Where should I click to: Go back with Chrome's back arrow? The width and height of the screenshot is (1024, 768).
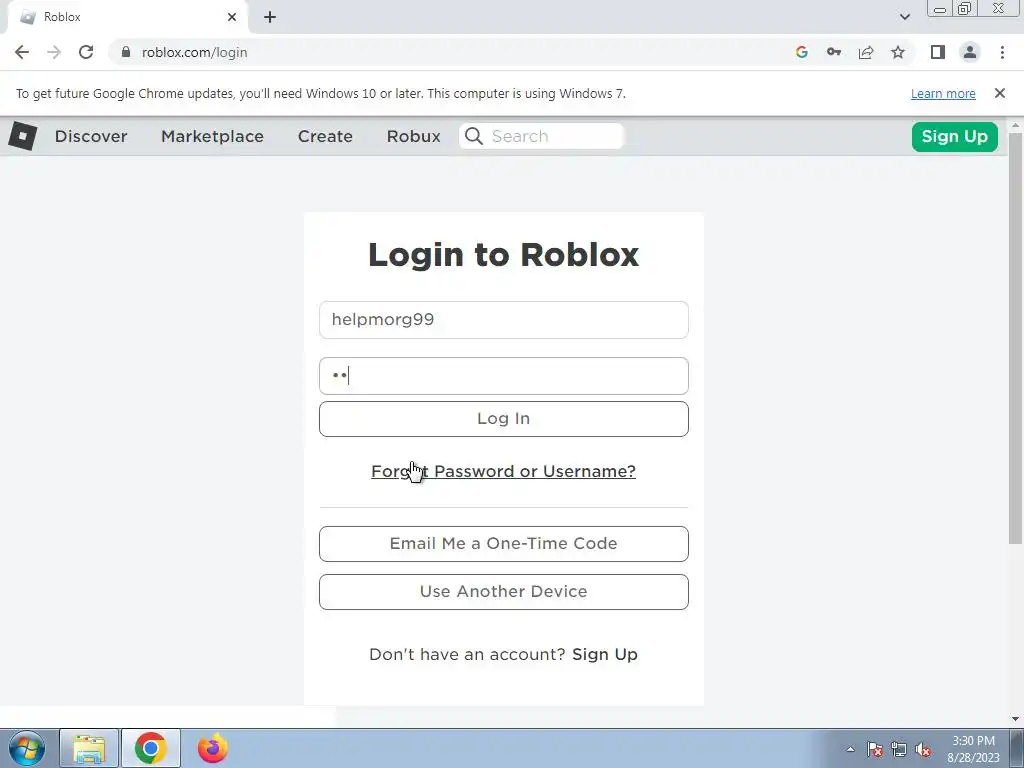pyautogui.click(x=22, y=52)
